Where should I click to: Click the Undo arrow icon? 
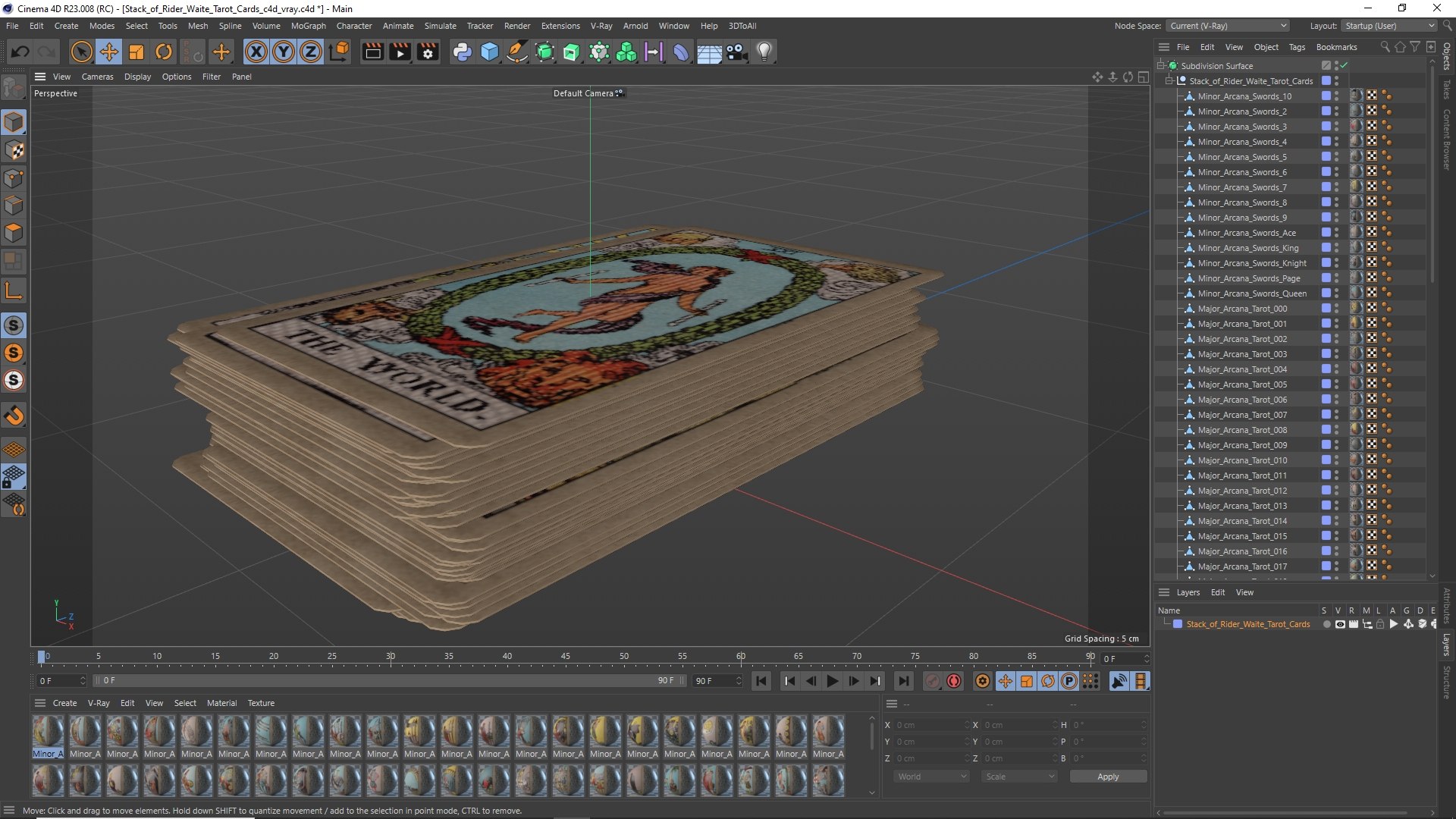point(20,52)
